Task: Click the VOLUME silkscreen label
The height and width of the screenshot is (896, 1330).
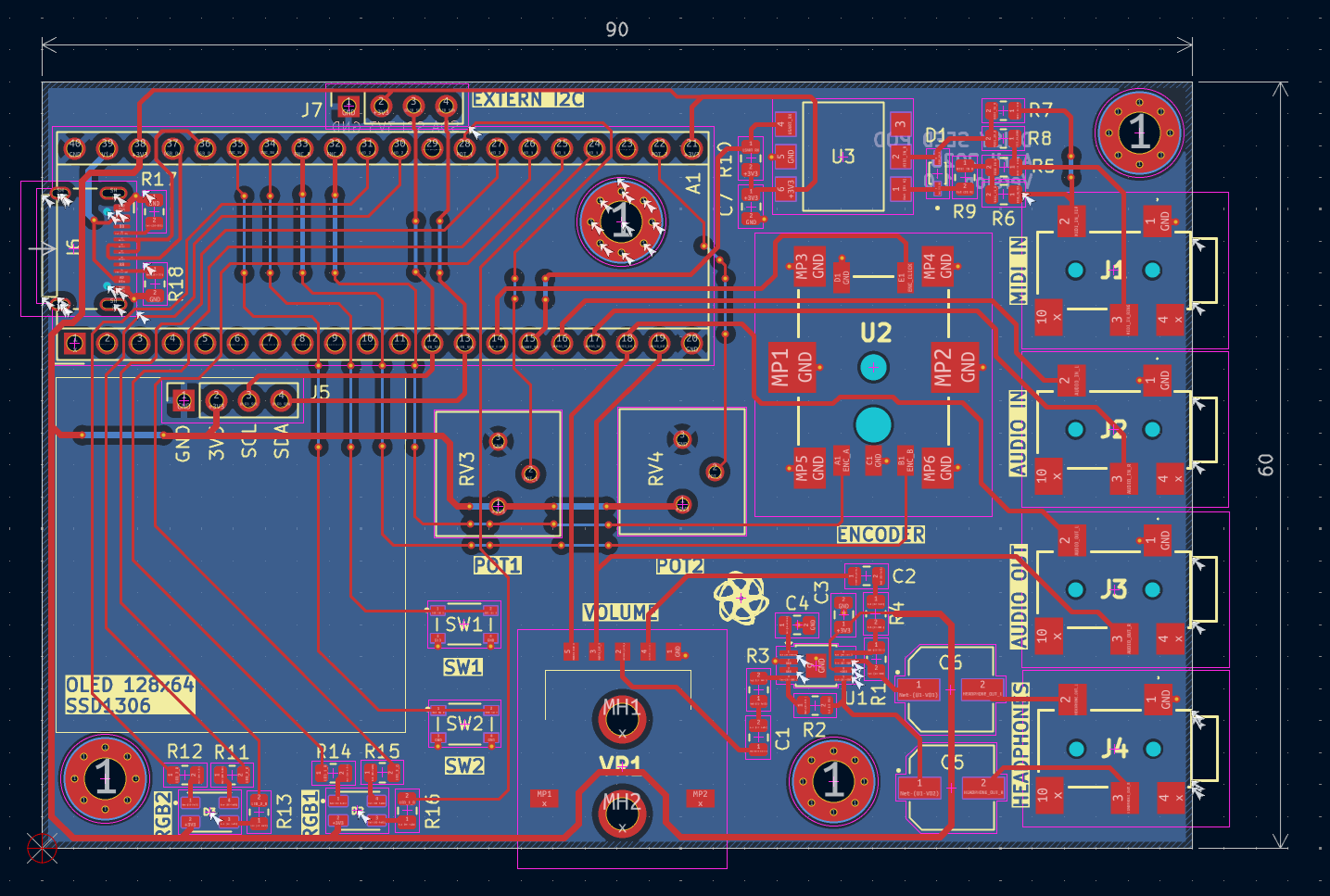Action: [x=621, y=612]
